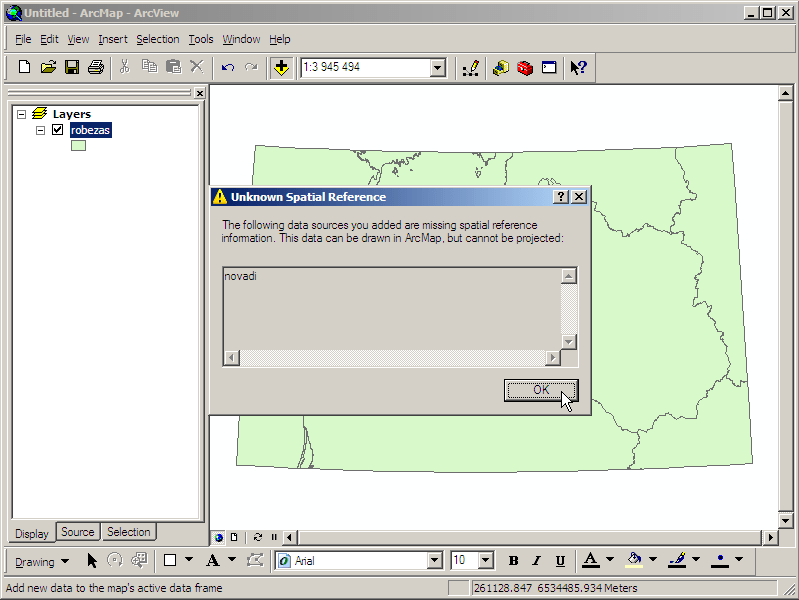Activate the What's This help pointer

(578, 68)
